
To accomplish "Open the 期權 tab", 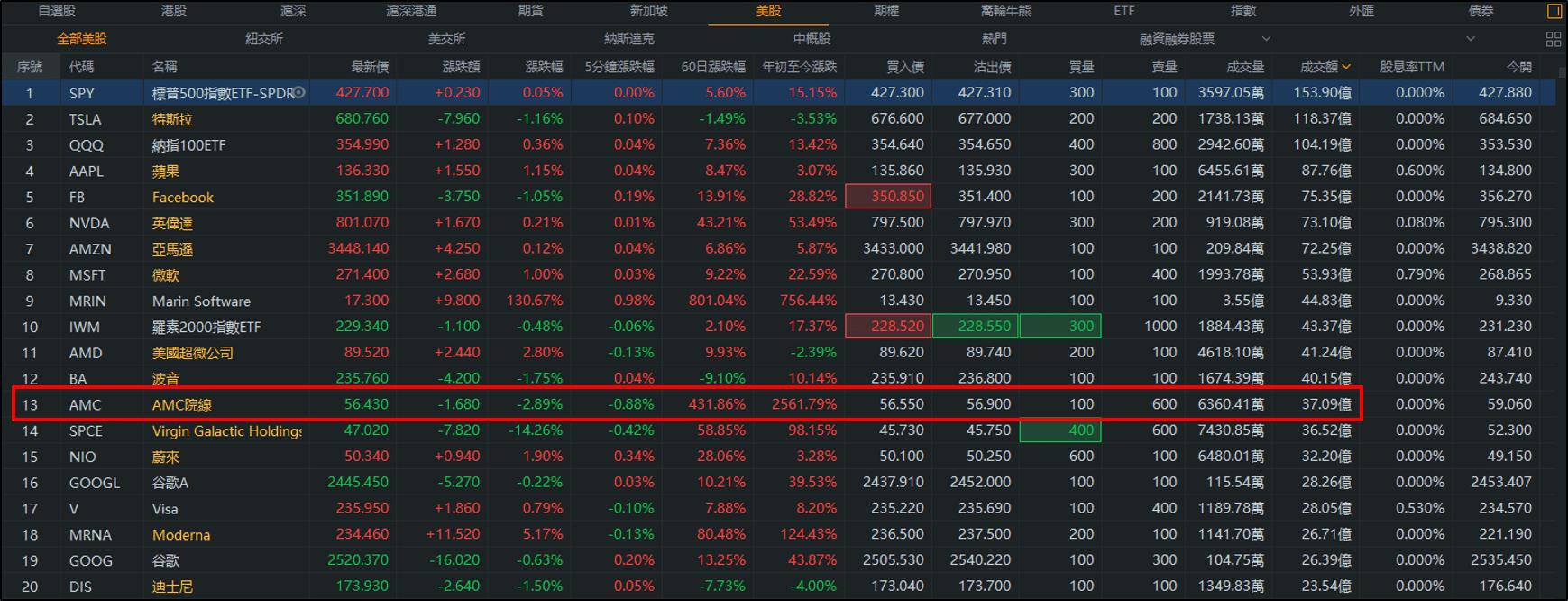I will click(x=886, y=11).
